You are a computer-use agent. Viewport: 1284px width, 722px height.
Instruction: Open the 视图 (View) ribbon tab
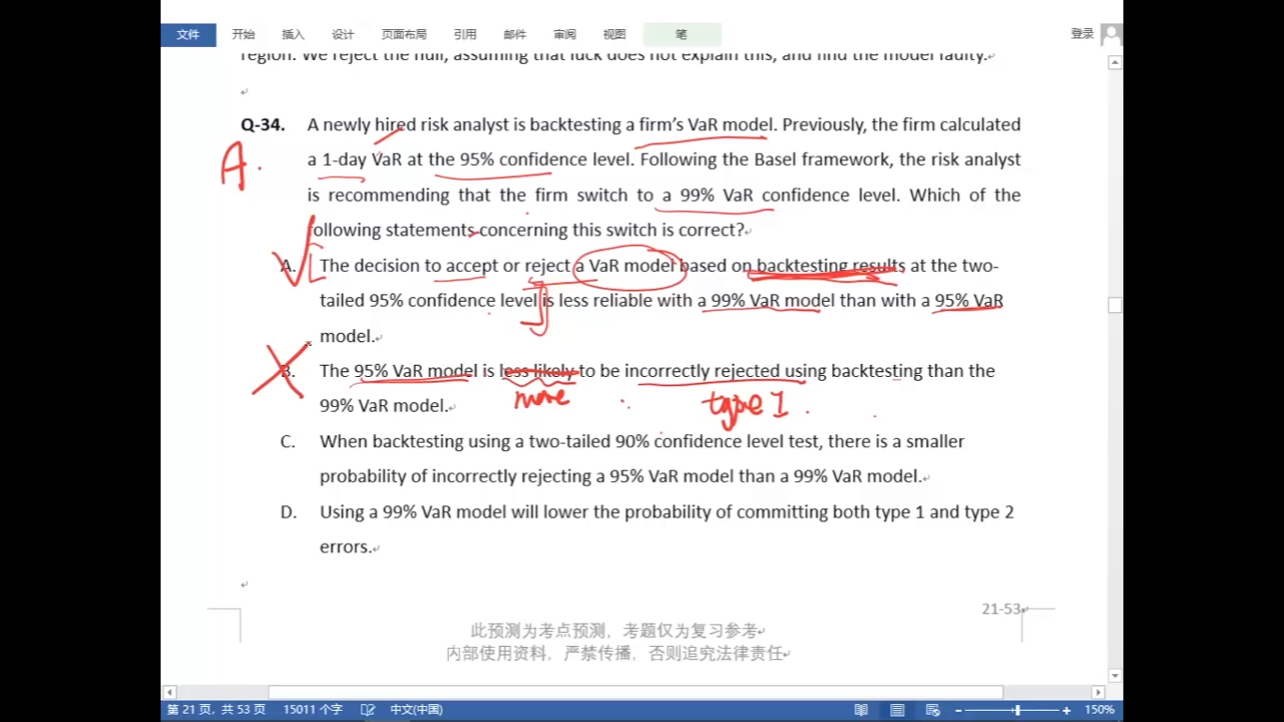pyautogui.click(x=615, y=35)
